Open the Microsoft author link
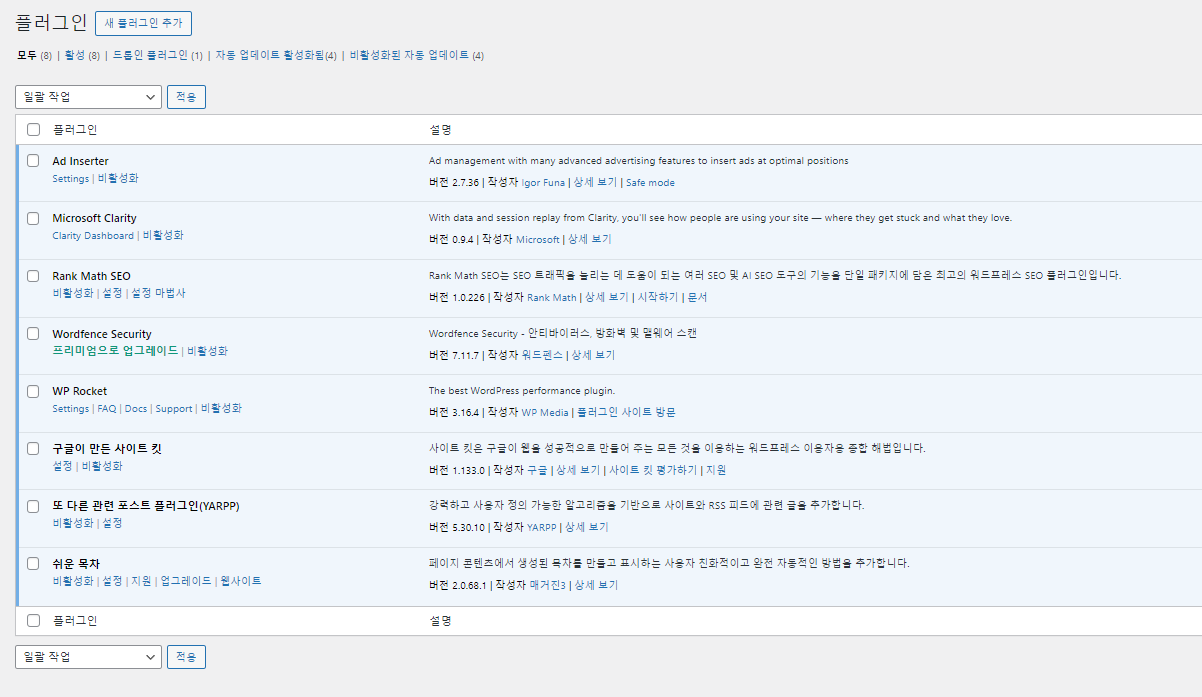 [x=538, y=240]
